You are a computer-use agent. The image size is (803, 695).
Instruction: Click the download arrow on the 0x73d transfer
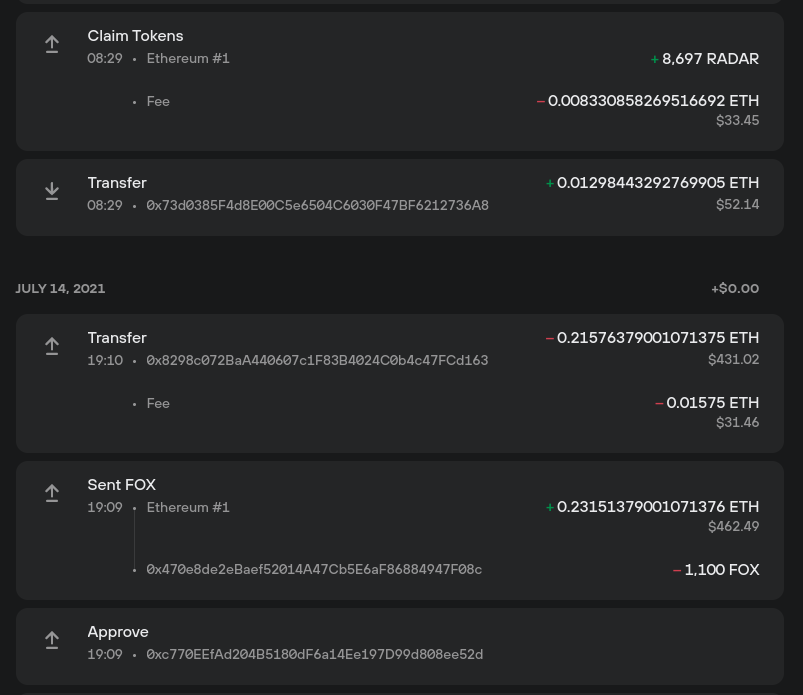point(52,191)
